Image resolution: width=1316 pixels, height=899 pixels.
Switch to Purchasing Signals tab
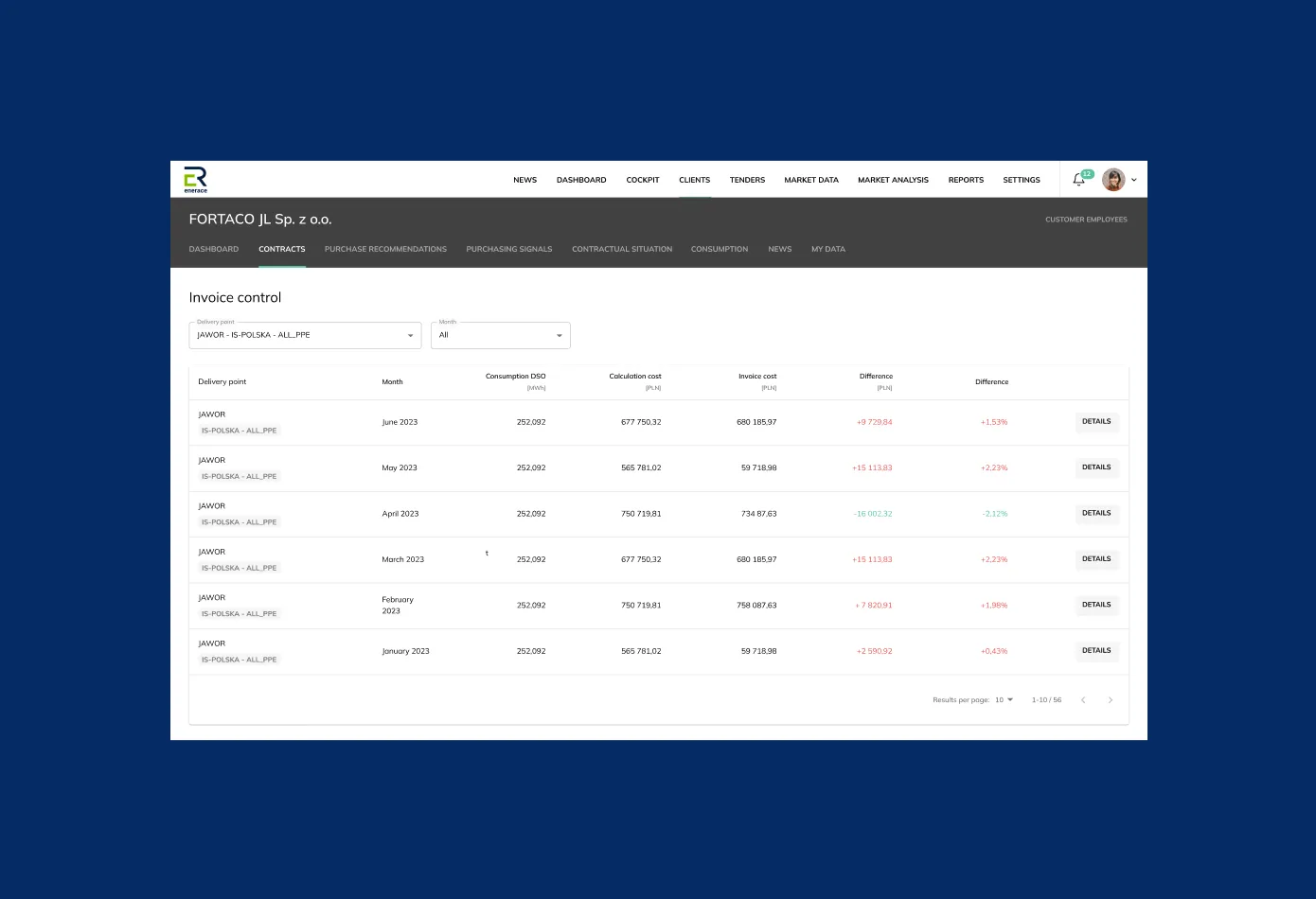[509, 249]
